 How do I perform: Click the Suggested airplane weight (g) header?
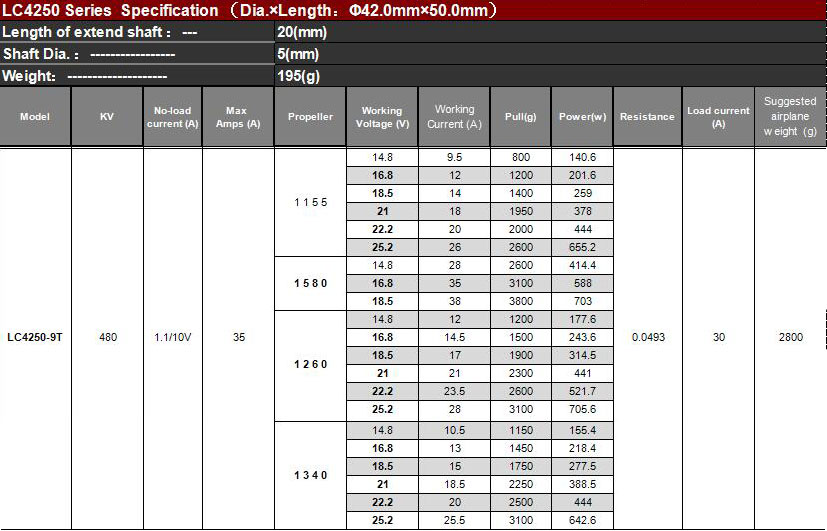790,116
